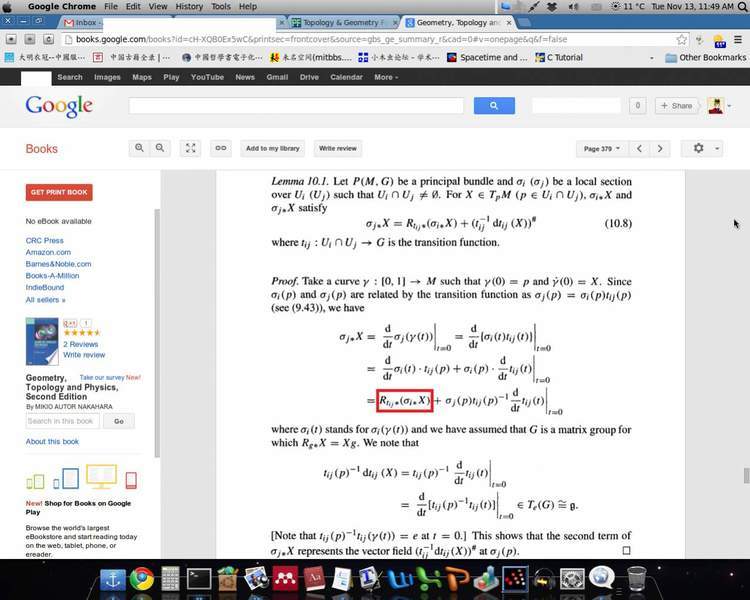
Task: Bookmark this page with the star icon
Action: tap(682, 40)
